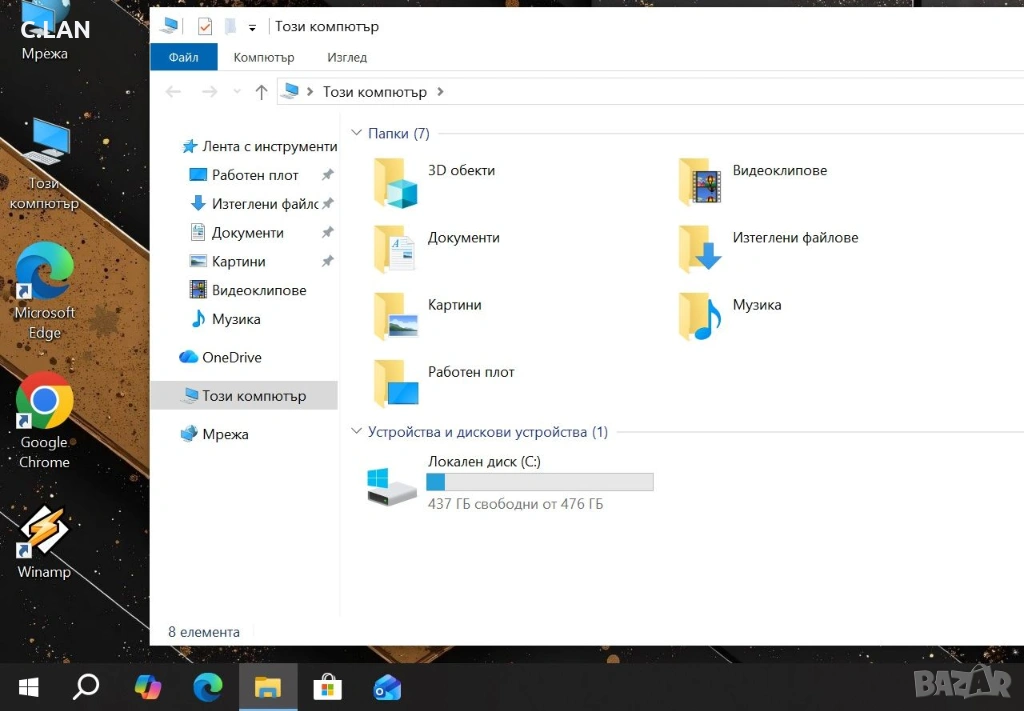Open the Музика folder with note icon

[x=699, y=316]
